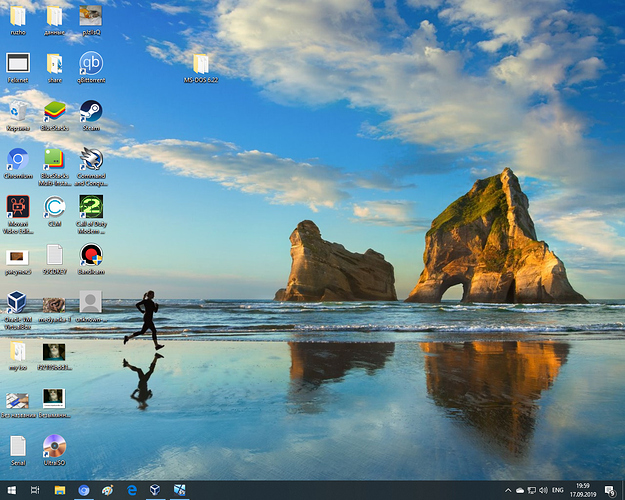This screenshot has height=500, width=625.
Task: Select the Steam desktop shortcut
Action: click(x=91, y=115)
